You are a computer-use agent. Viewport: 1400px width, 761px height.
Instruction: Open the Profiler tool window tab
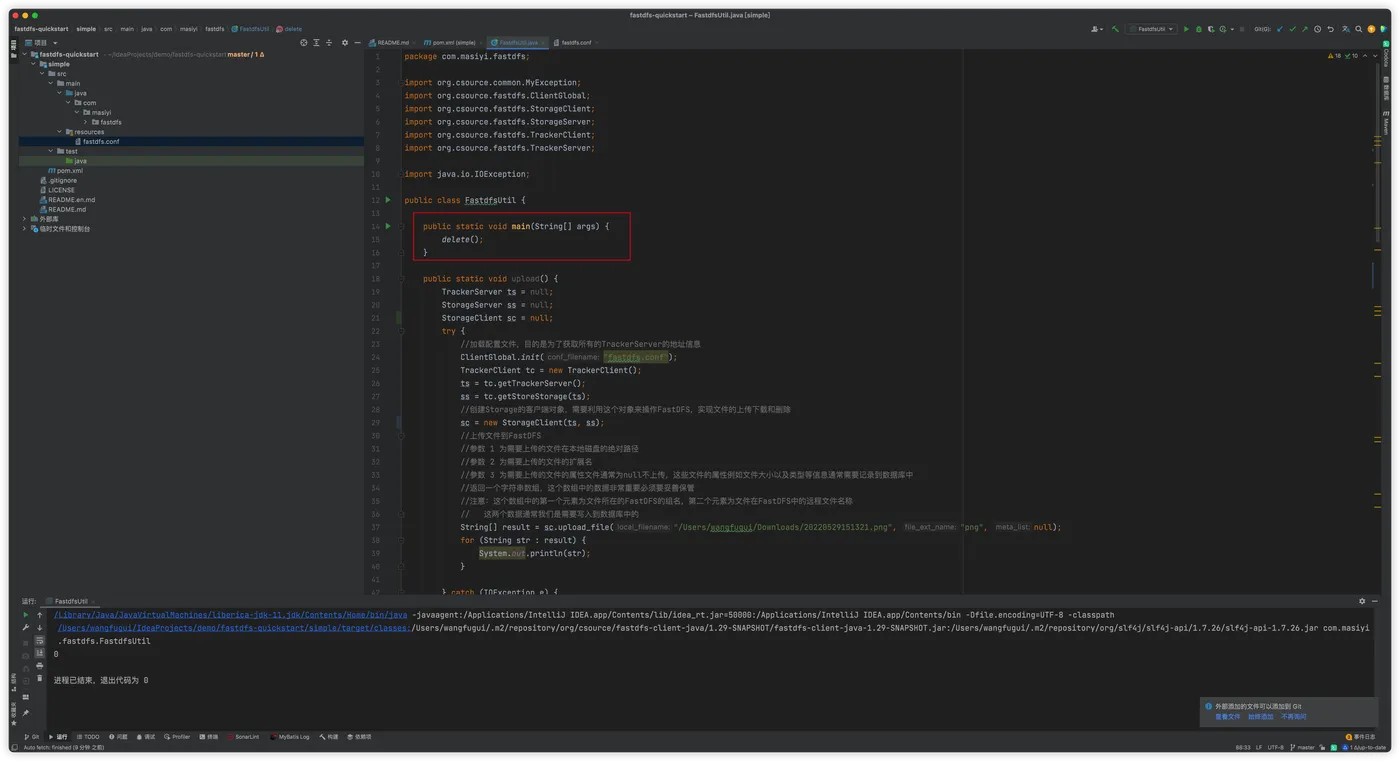[x=177, y=737]
